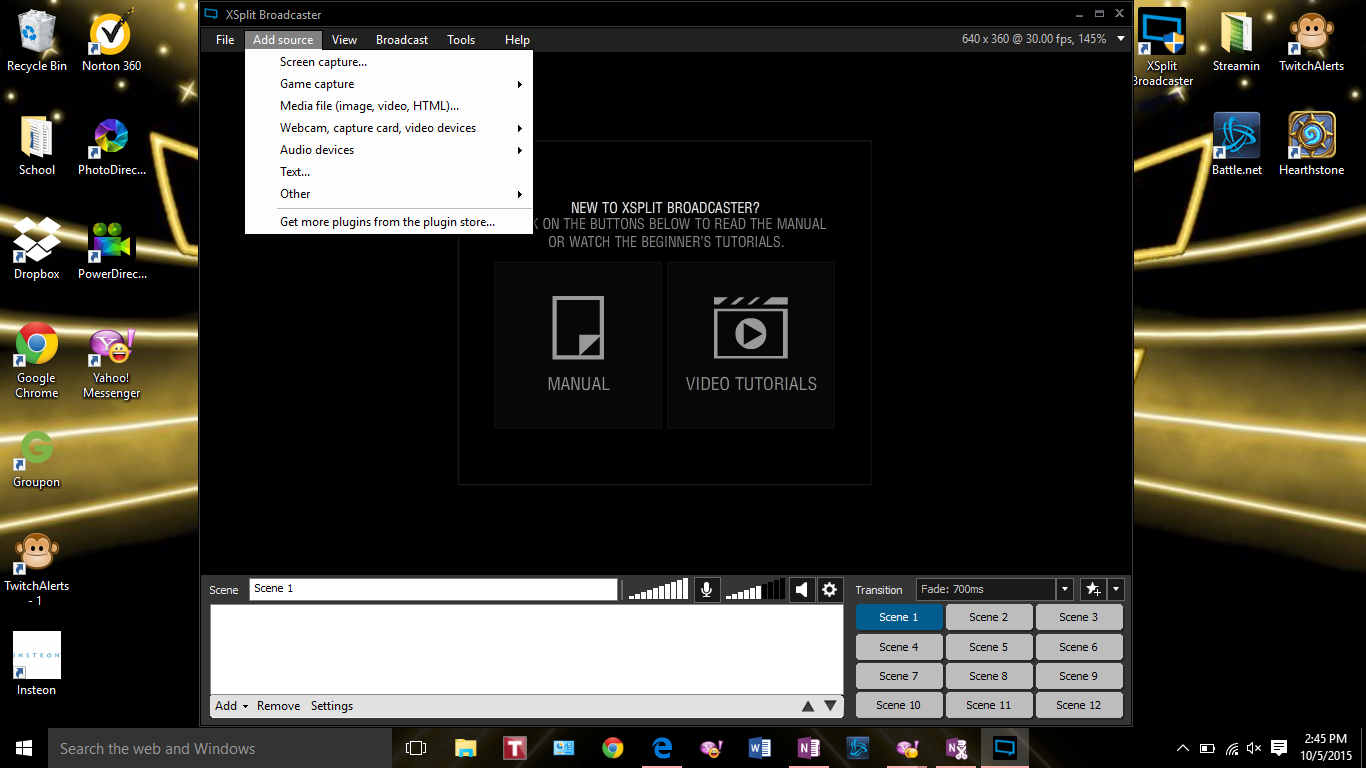This screenshot has width=1366, height=768.
Task: Open the Fade: 700ms transition dropdown
Action: point(1063,589)
